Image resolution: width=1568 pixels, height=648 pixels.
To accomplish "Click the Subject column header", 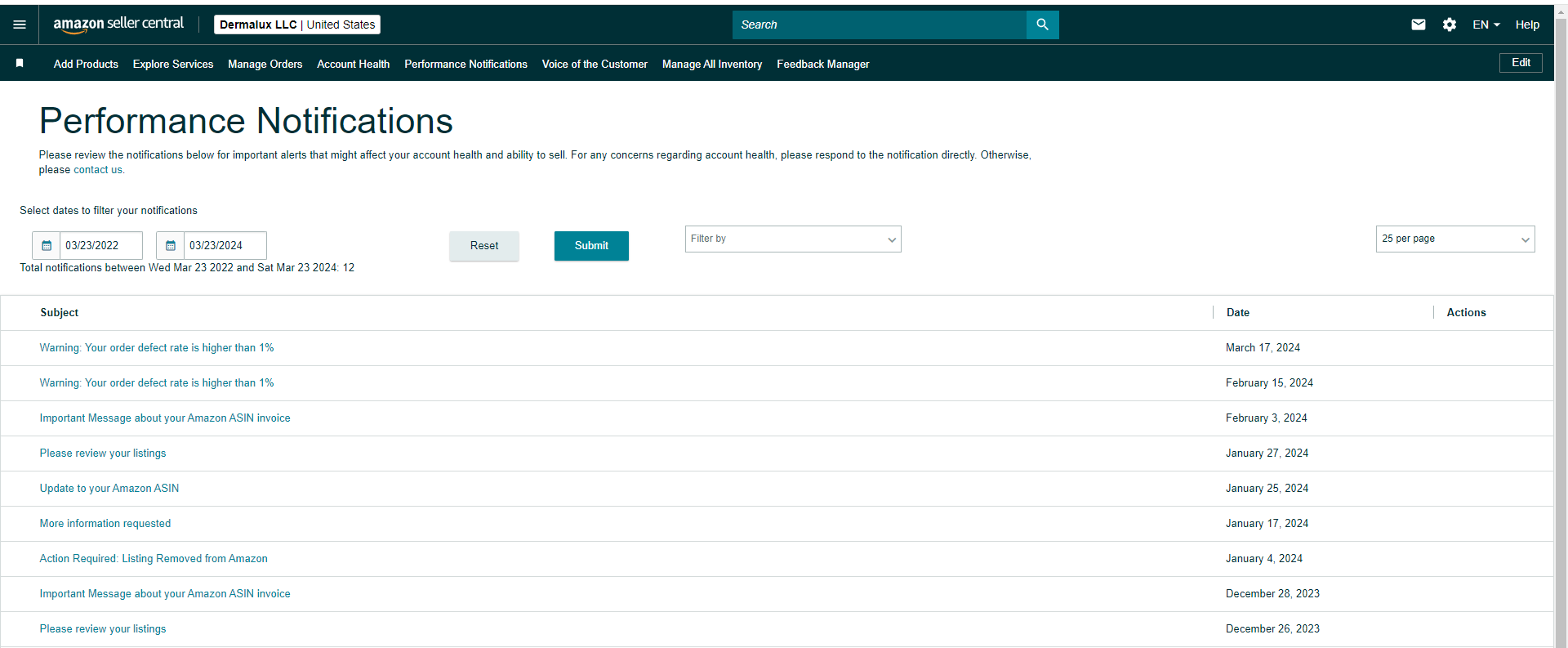I will tap(60, 313).
